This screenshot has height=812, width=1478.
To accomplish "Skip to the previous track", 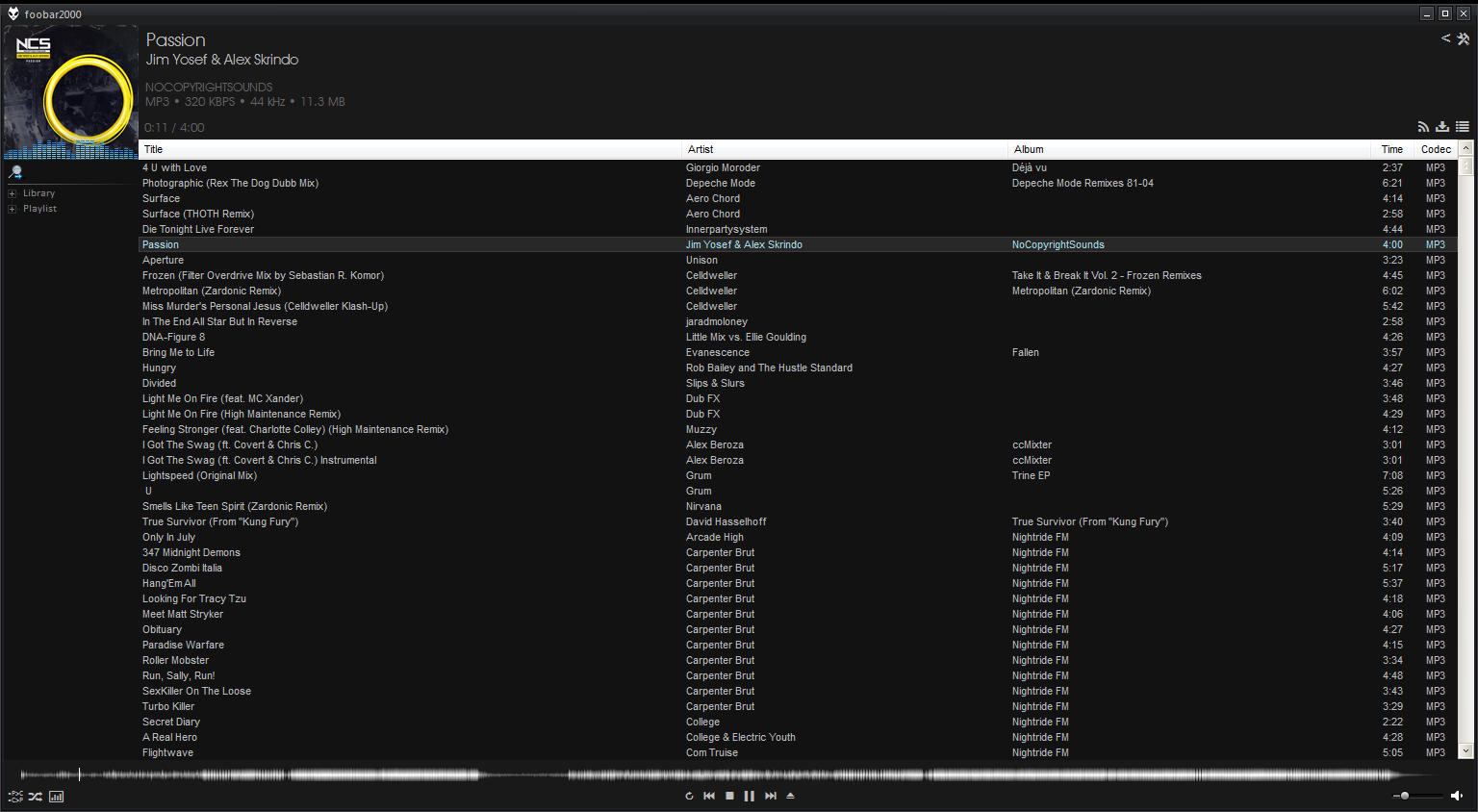I will (709, 796).
